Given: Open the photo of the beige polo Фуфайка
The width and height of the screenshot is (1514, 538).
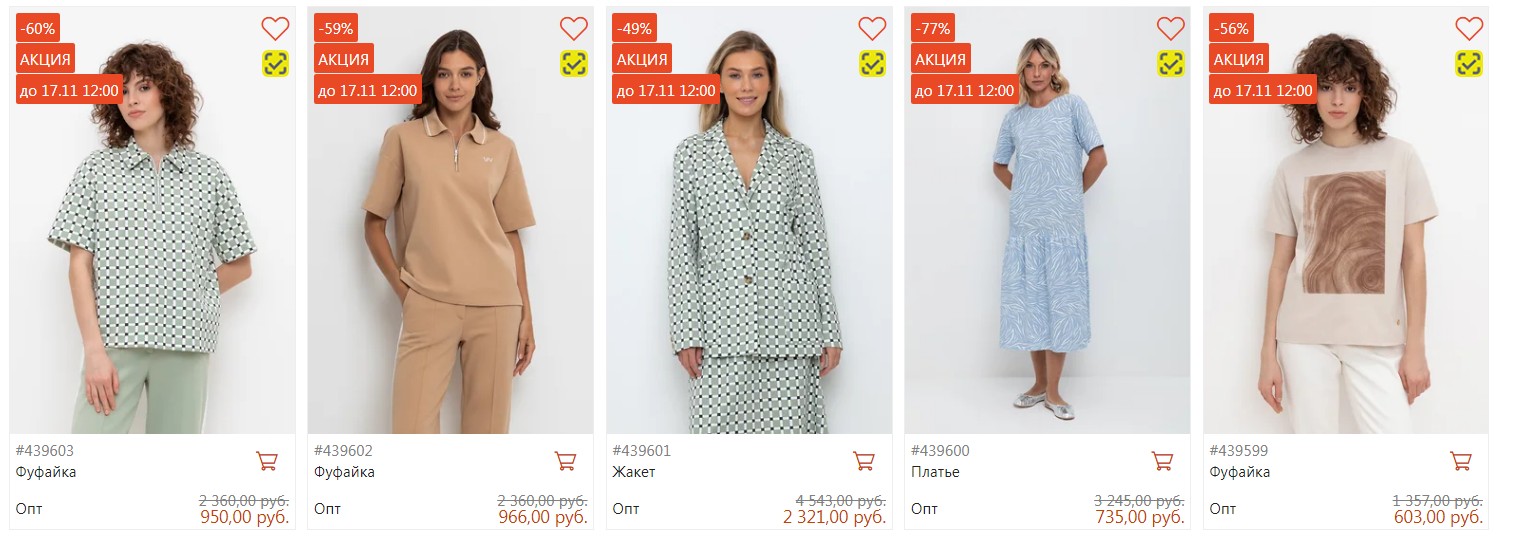Looking at the screenshot, I should point(450,270).
